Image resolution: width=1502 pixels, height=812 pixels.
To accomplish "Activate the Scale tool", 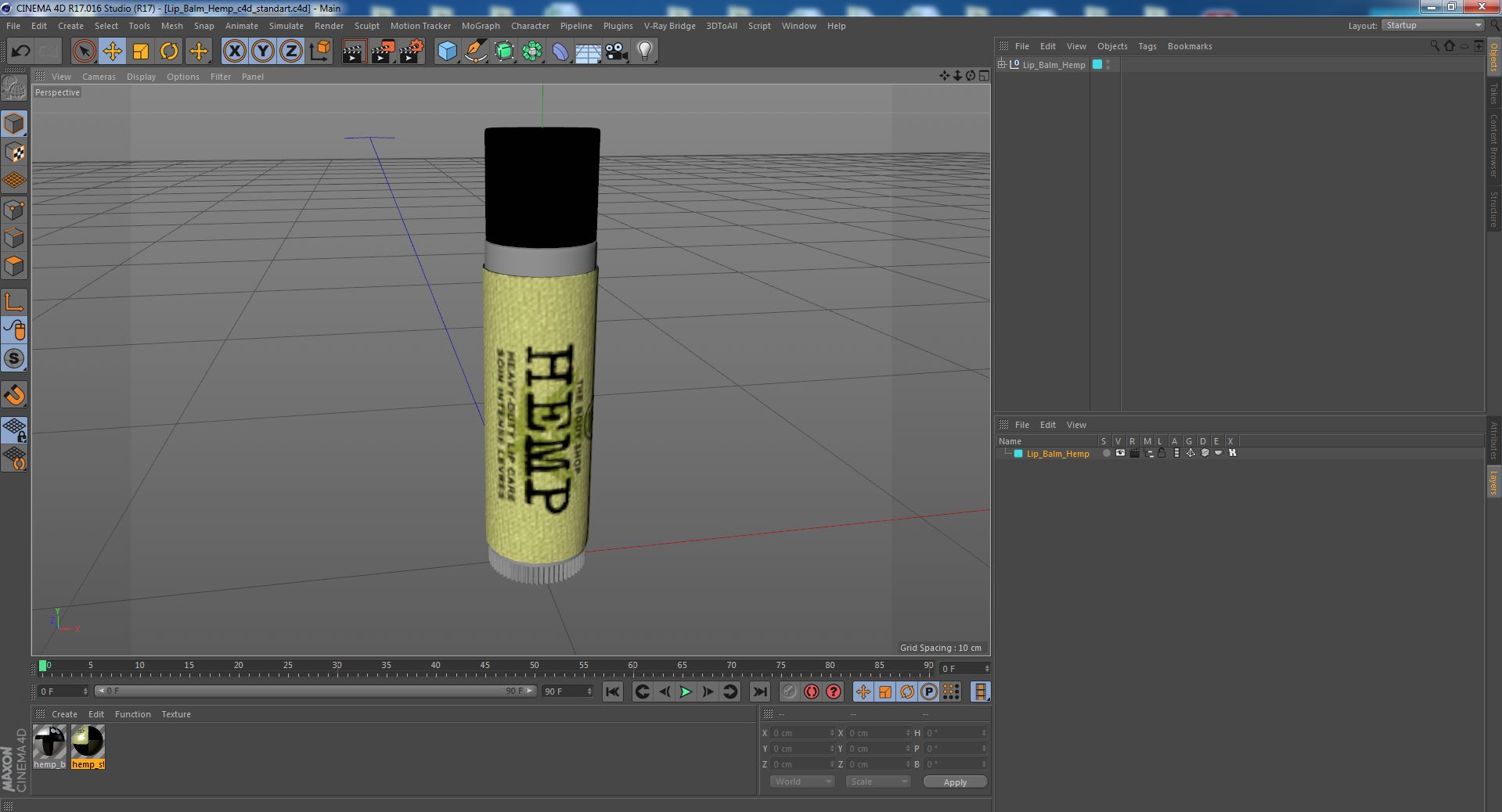I will [141, 52].
